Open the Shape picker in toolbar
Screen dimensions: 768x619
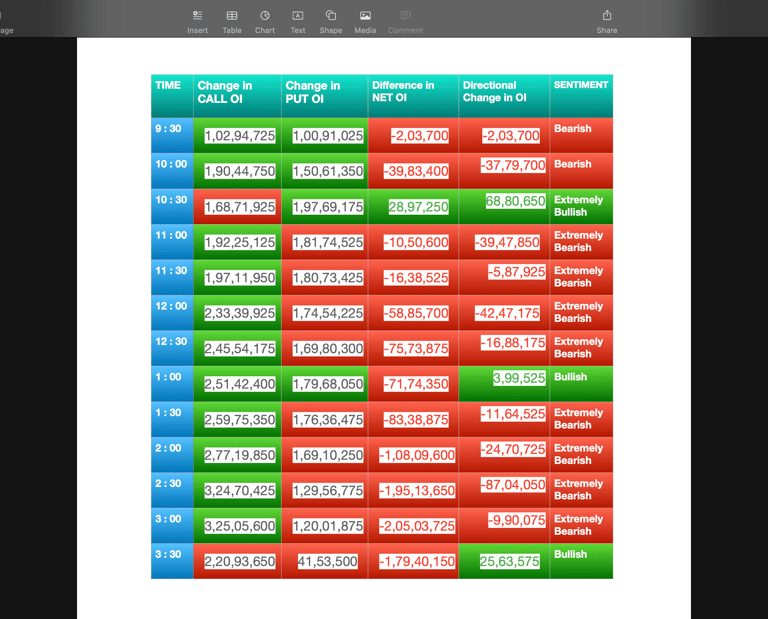[x=331, y=22]
